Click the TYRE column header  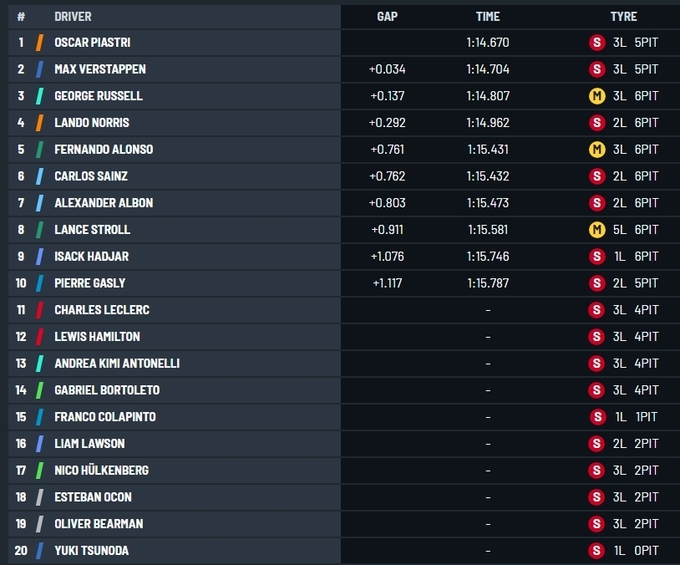tap(623, 16)
